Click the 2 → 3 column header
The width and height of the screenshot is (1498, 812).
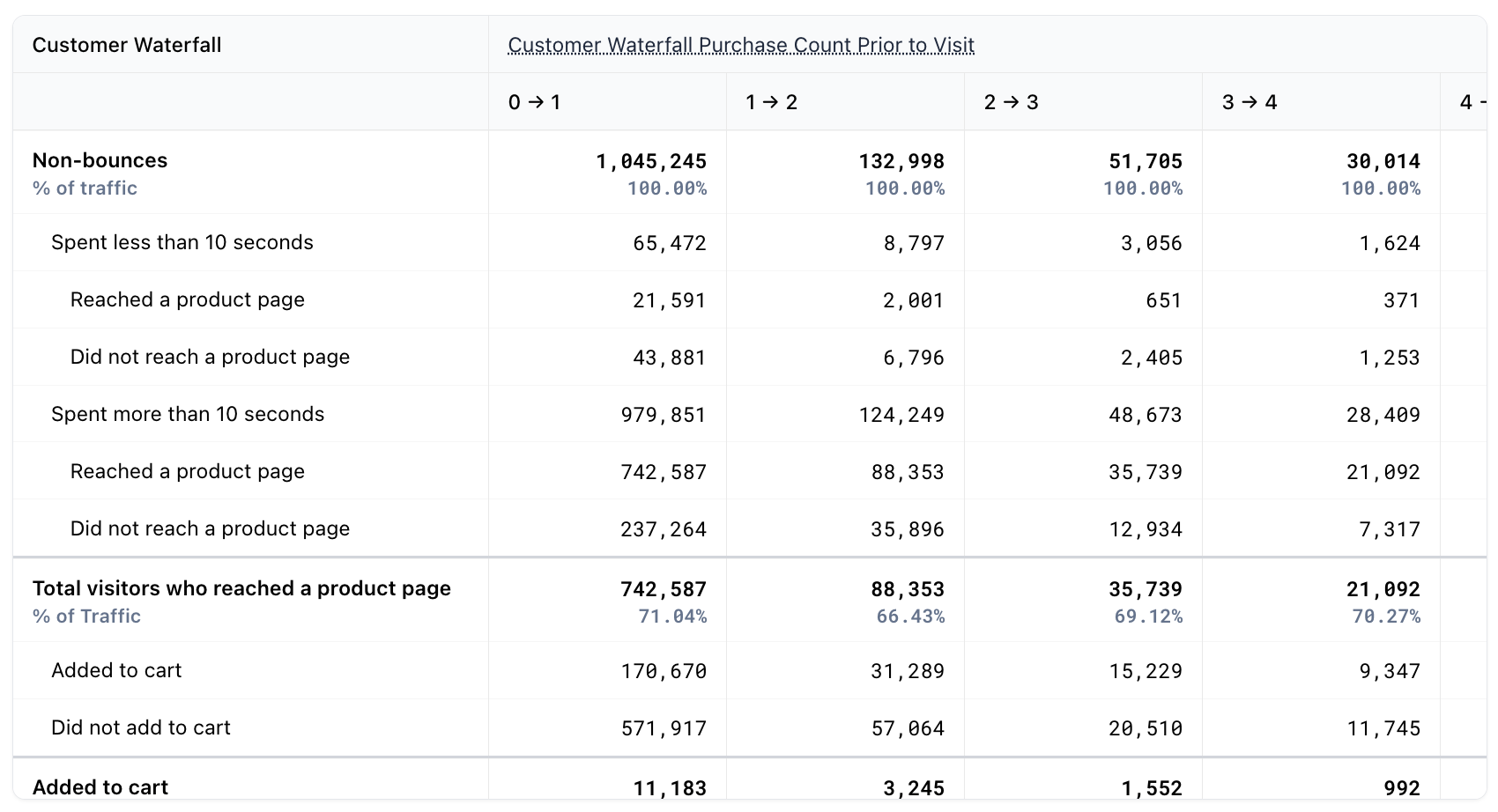click(1011, 102)
